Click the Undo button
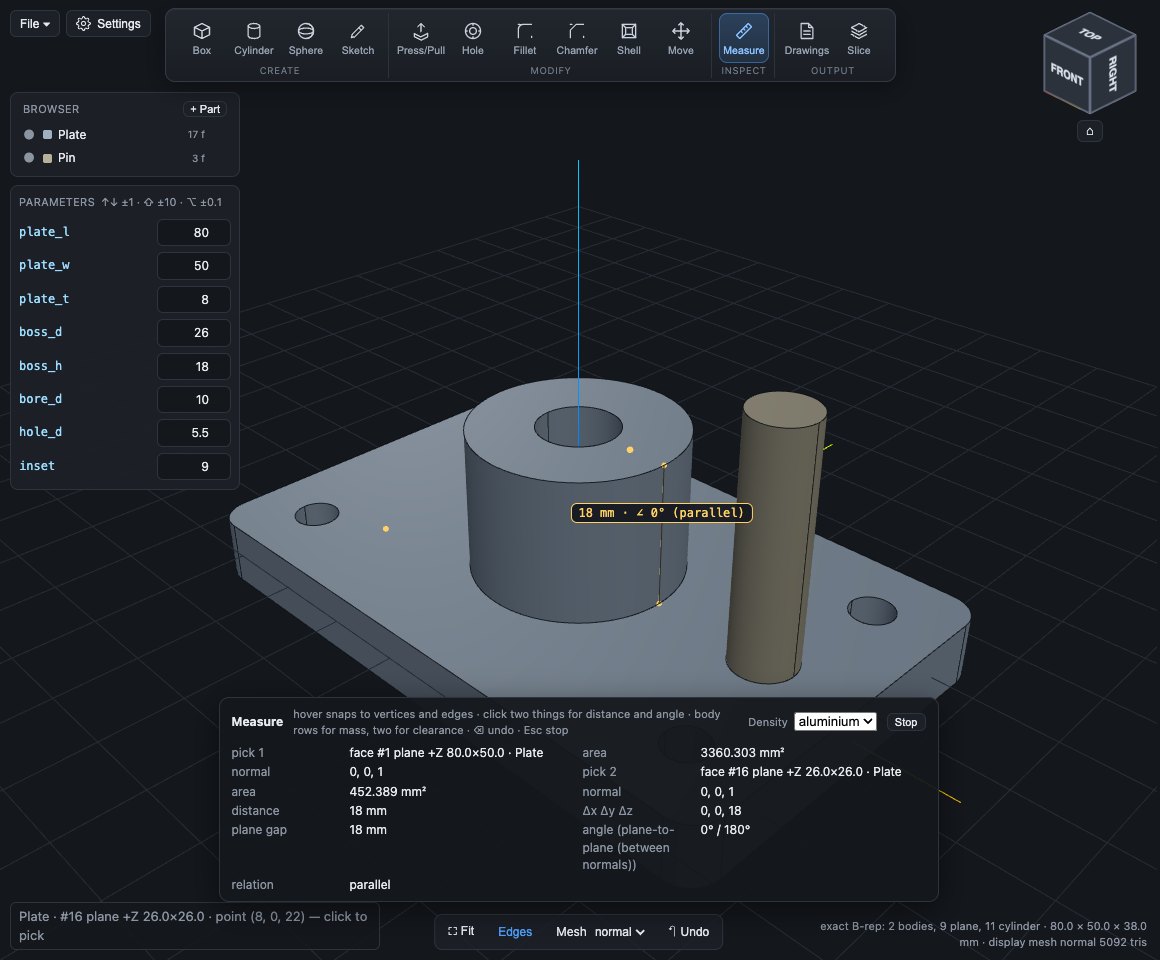 pyautogui.click(x=689, y=932)
